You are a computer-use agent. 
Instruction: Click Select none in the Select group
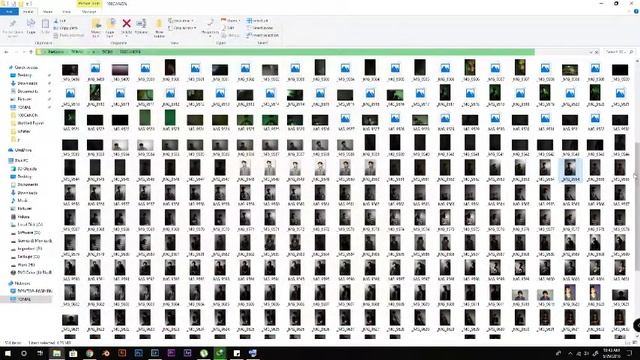[260, 28]
